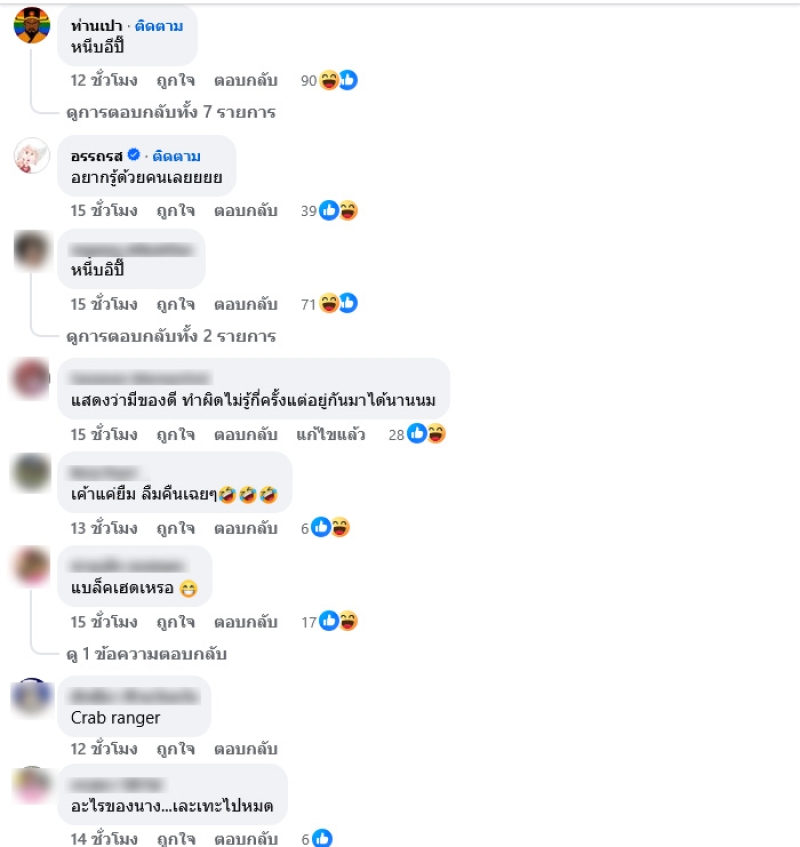Follow อรรถรส via ติดตาม link

click(176, 156)
